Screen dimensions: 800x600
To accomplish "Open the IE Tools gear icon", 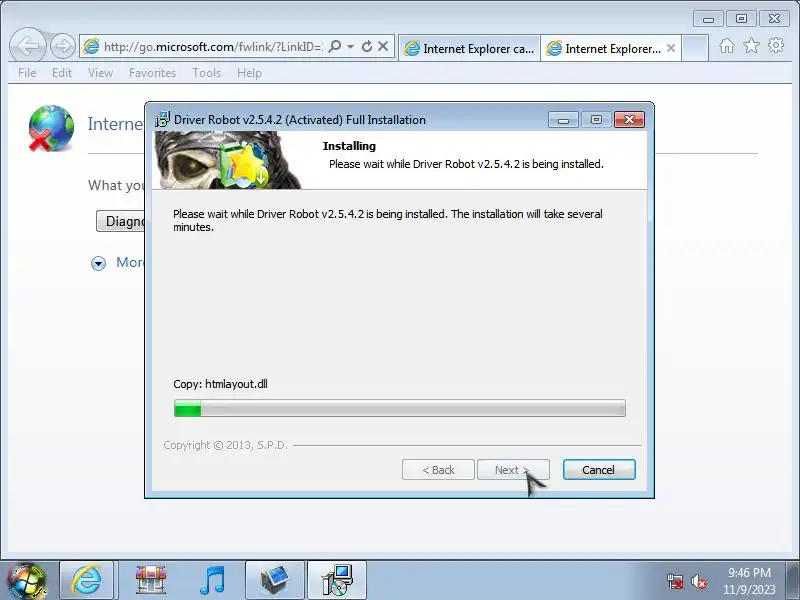I will (776, 45).
